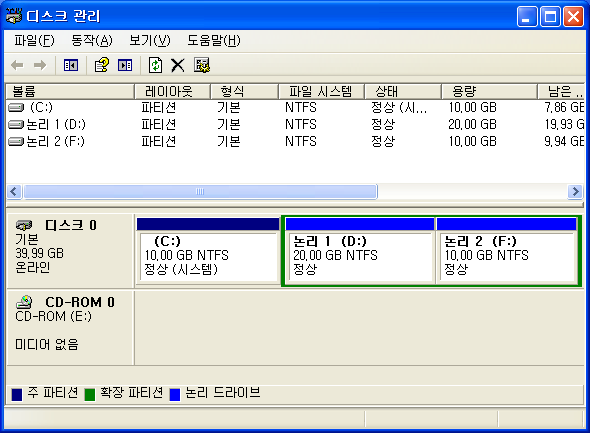590x433 pixels.
Task: Click the 논리 1 (D:) drive icon
Action: (16, 125)
